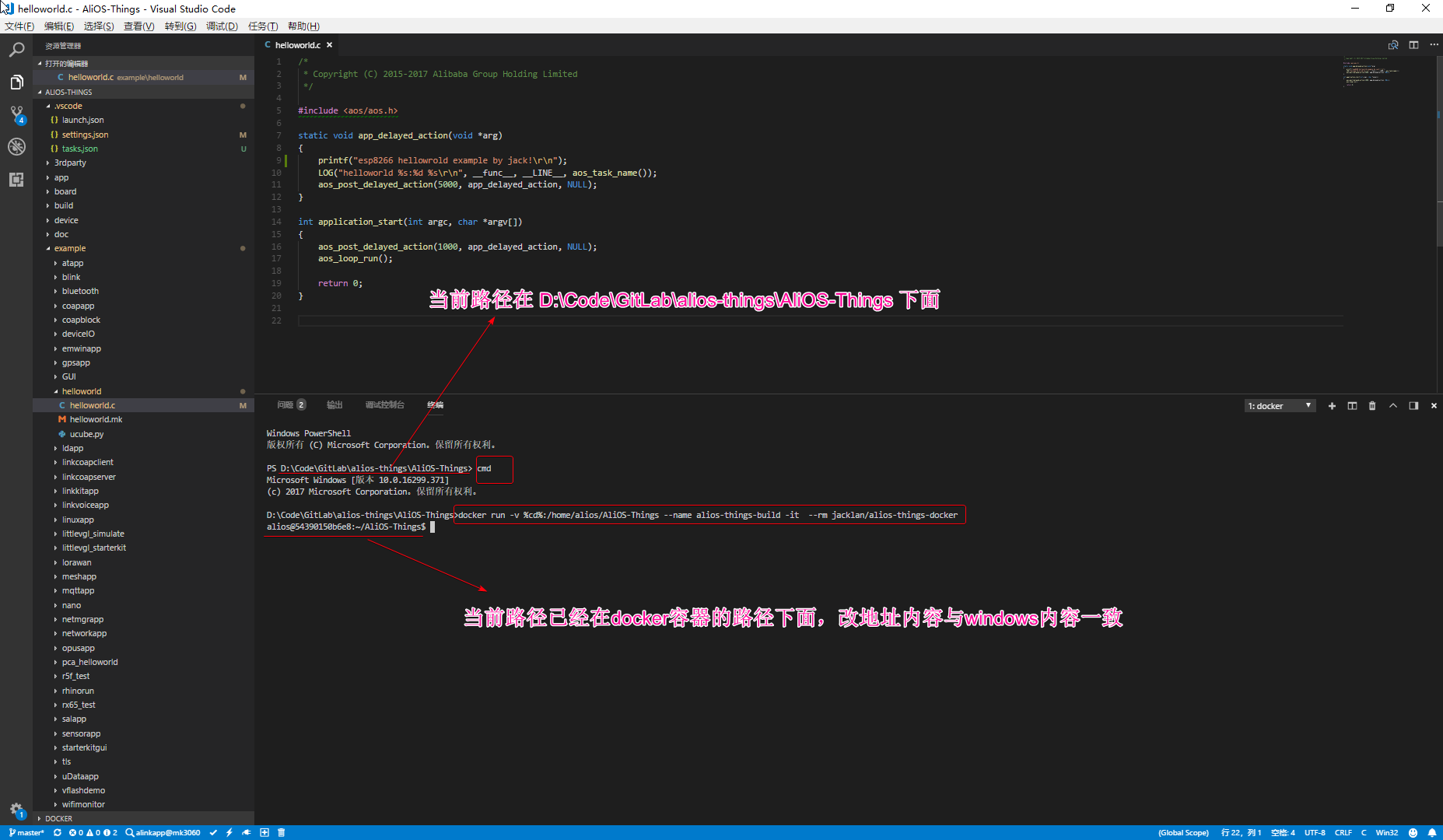Click the trash clean icon in status bar
Viewport: 1443px width, 840px height.
[282, 832]
